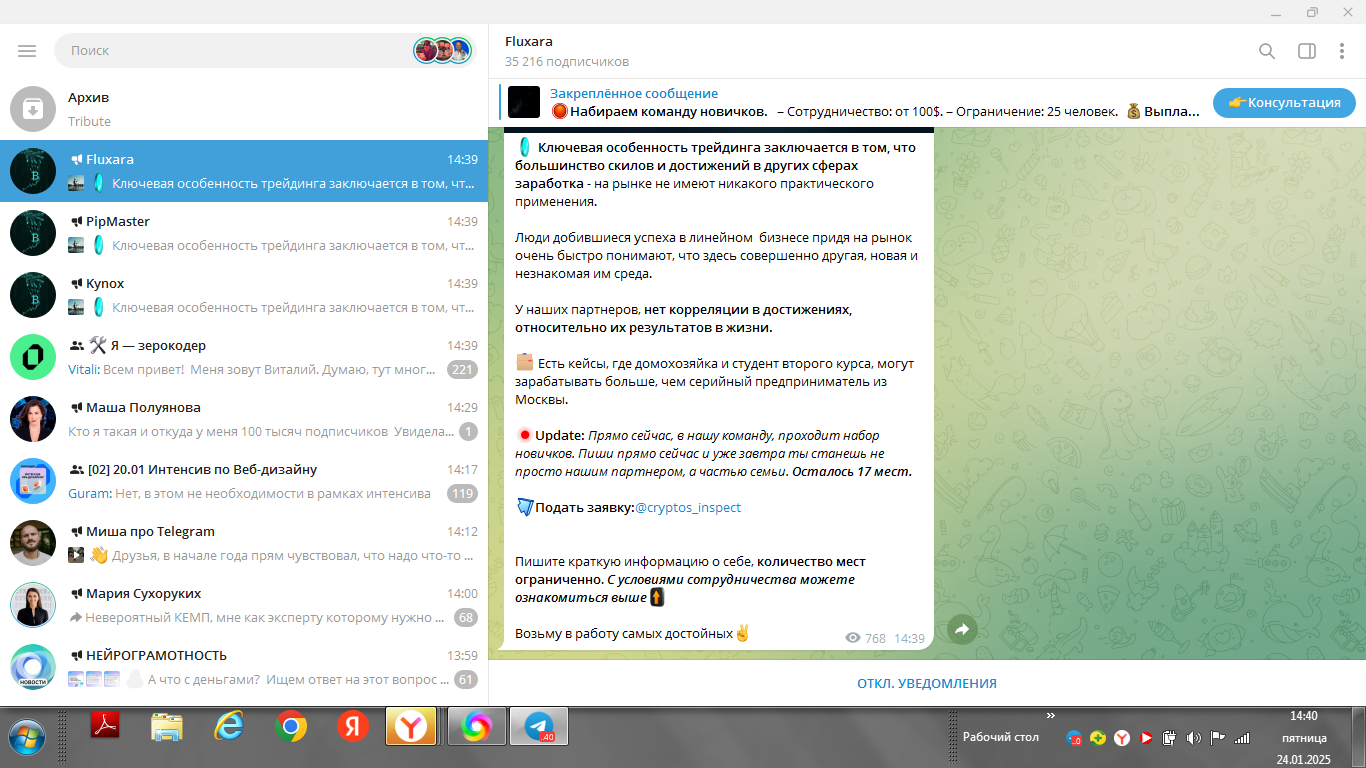Click Маша Полуянова profile photo
1366x768 pixels.
click(33, 419)
